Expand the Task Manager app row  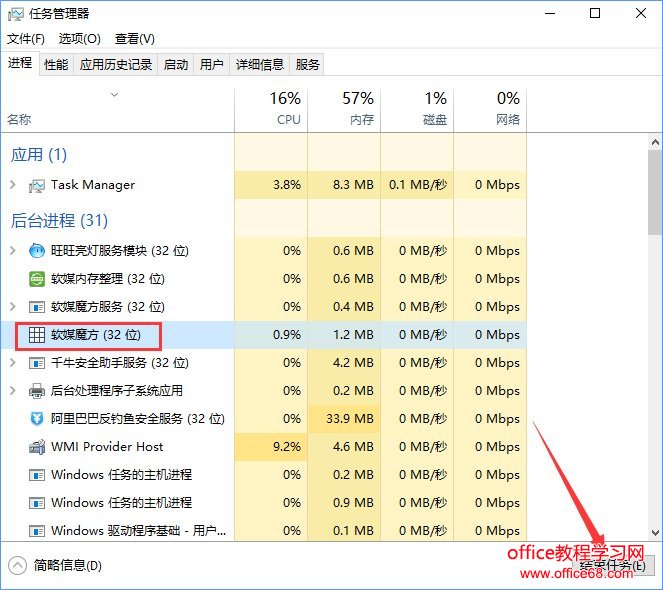[x=13, y=185]
